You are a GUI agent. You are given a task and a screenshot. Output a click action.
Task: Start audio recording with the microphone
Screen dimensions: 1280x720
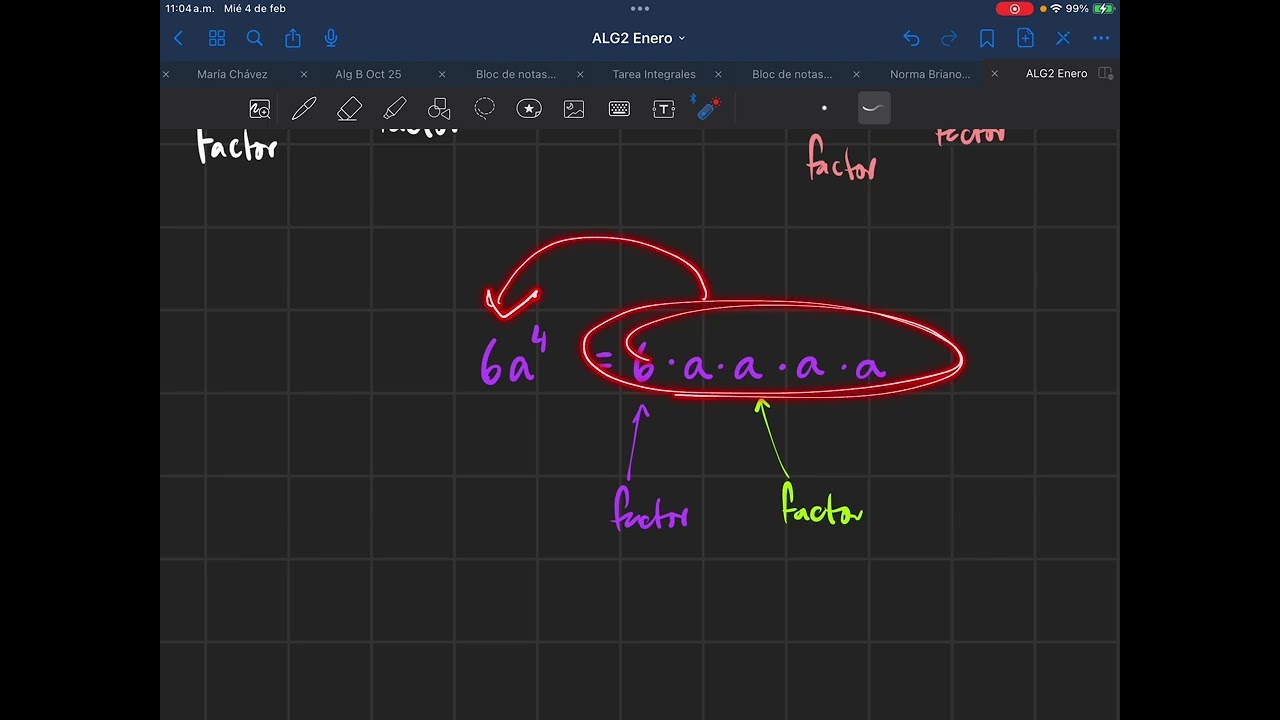pyautogui.click(x=331, y=38)
